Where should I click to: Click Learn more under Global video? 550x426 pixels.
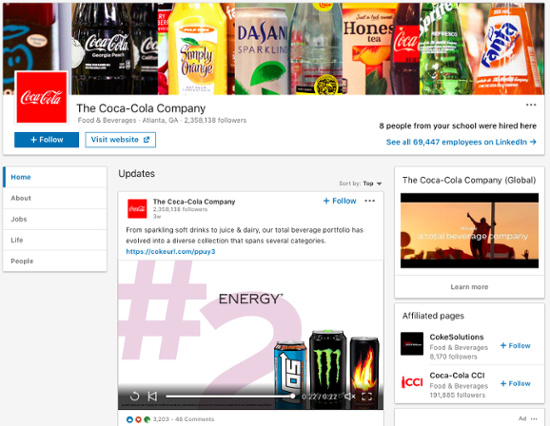pos(469,287)
